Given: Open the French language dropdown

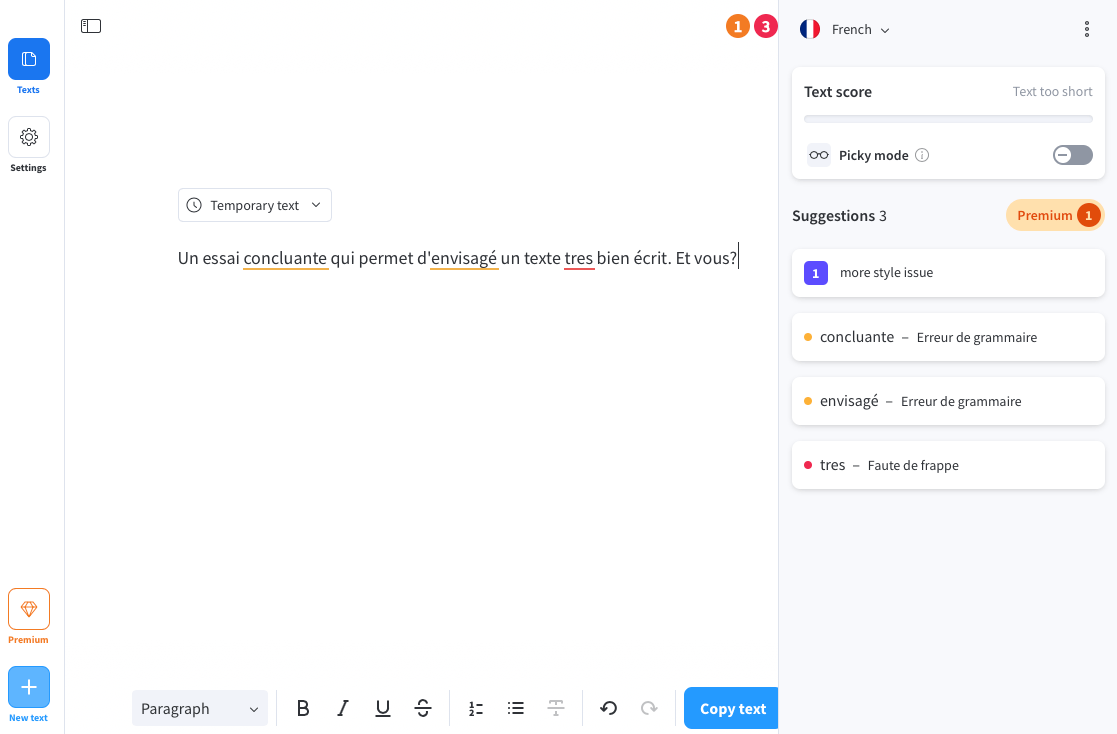Looking at the screenshot, I should 846,30.
